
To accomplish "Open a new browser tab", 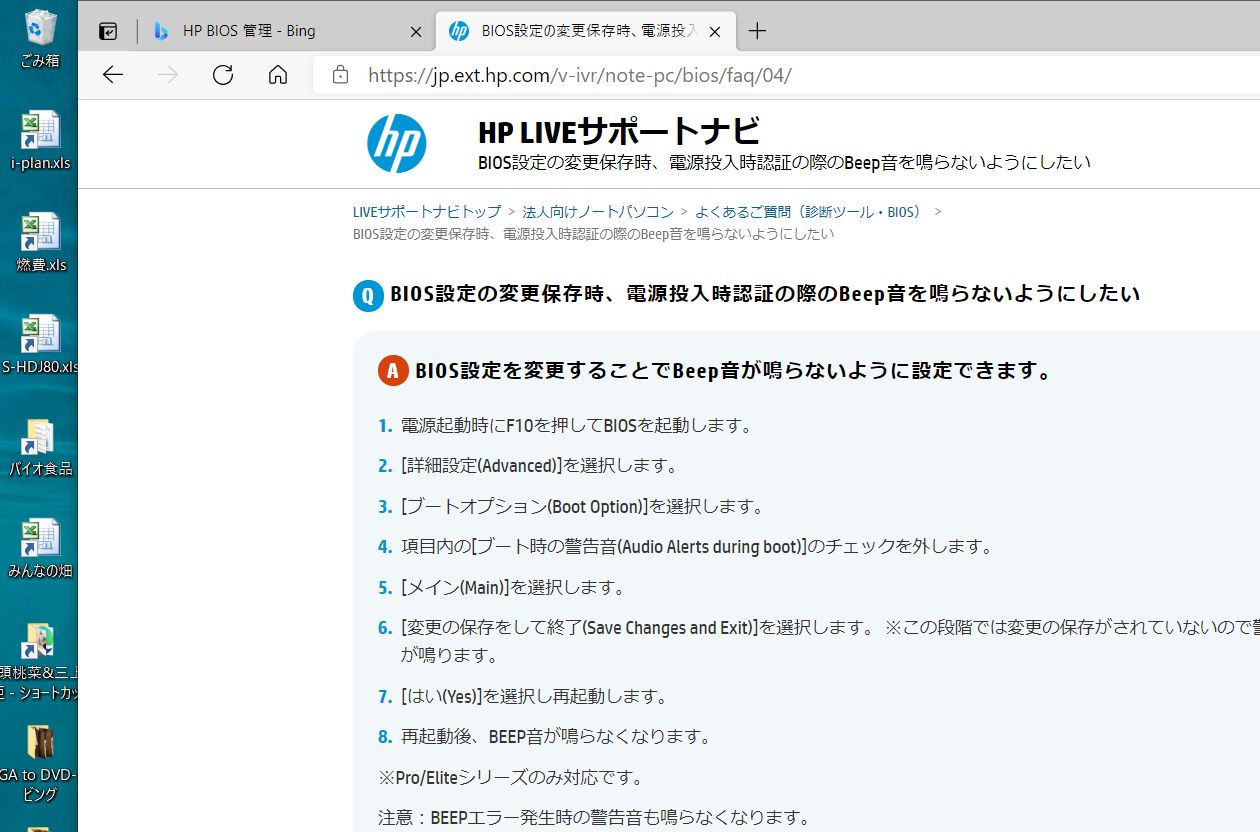I will coord(757,31).
